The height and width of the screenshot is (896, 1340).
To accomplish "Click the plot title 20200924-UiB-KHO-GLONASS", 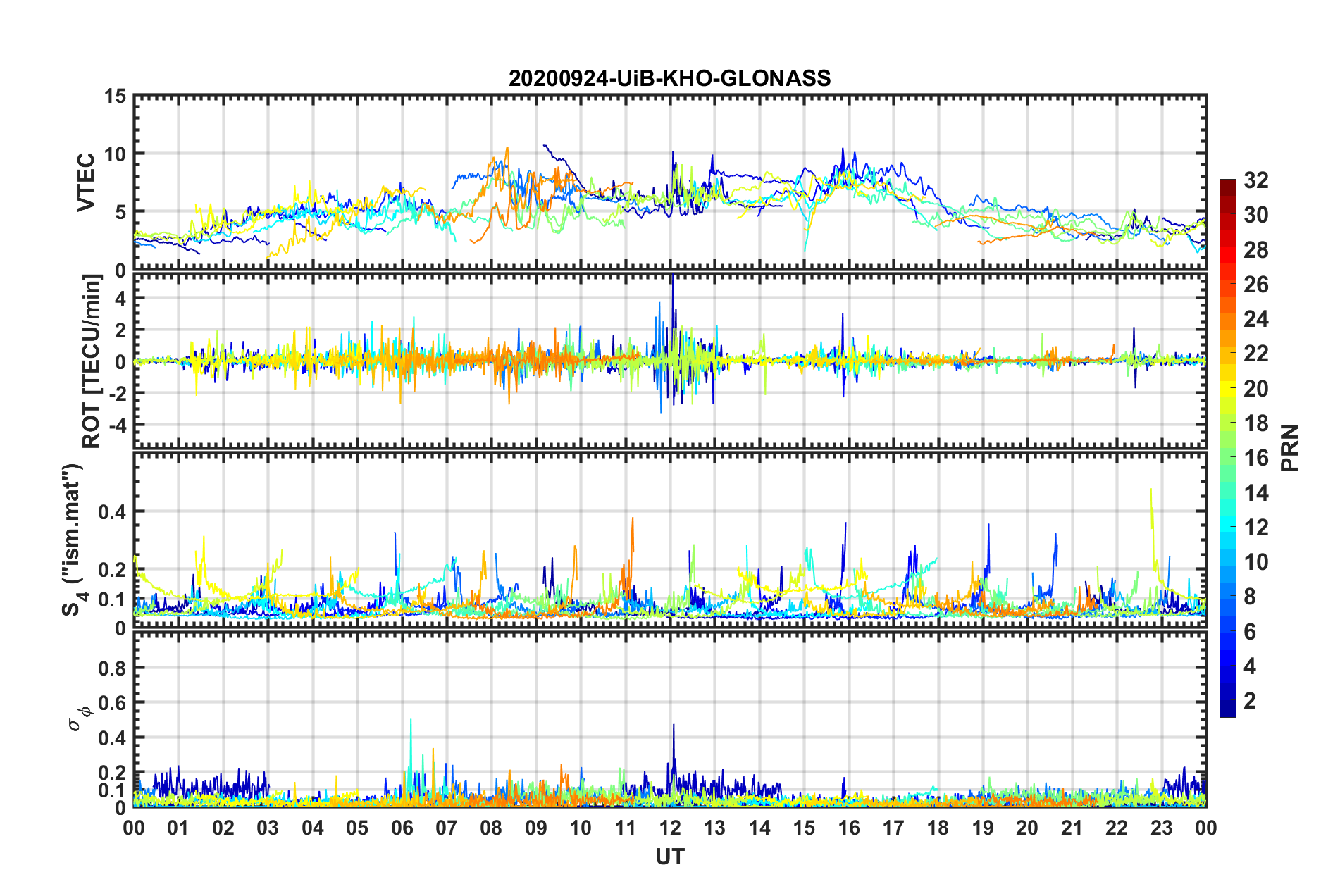I will click(669, 78).
